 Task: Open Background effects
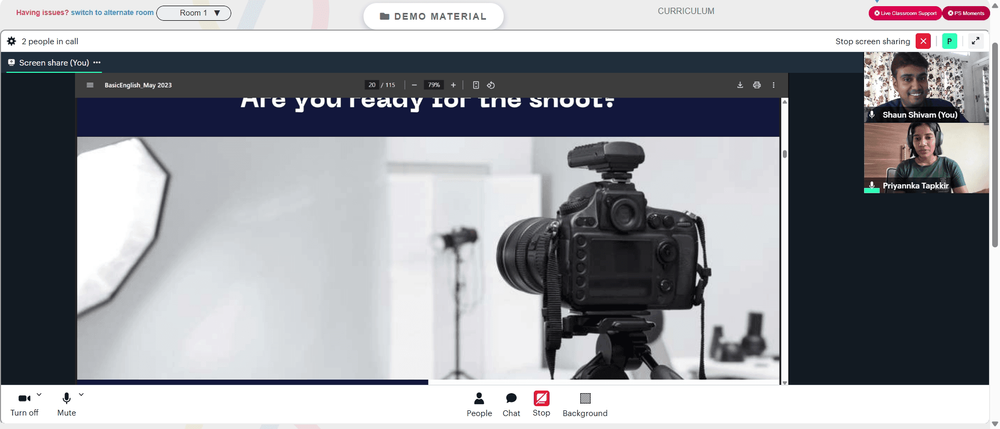pyautogui.click(x=585, y=405)
